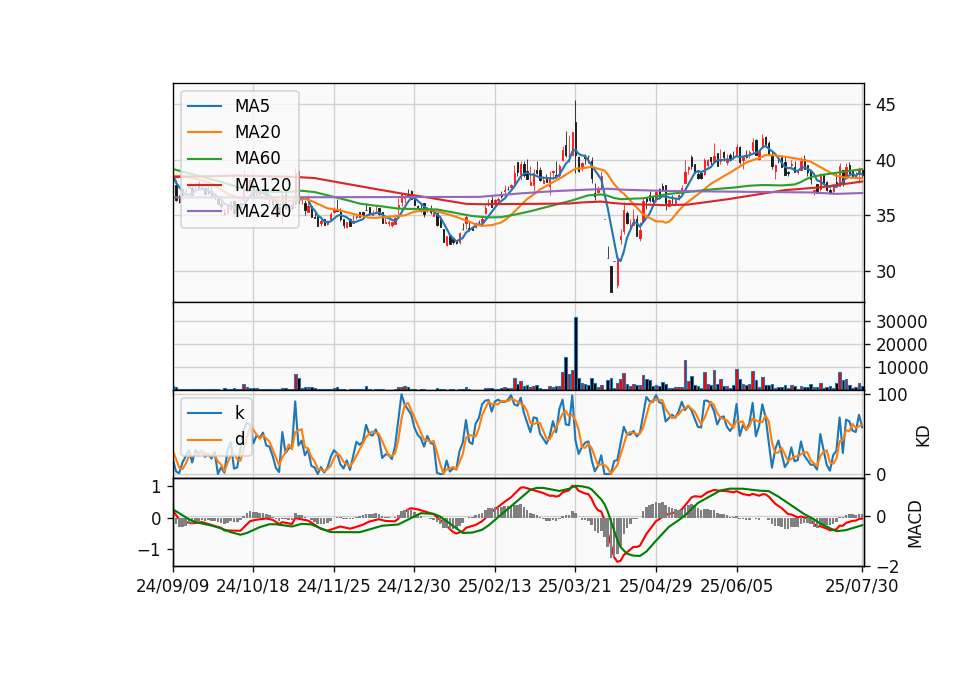Click the 25/06/05 date label

pyautogui.click(x=737, y=586)
